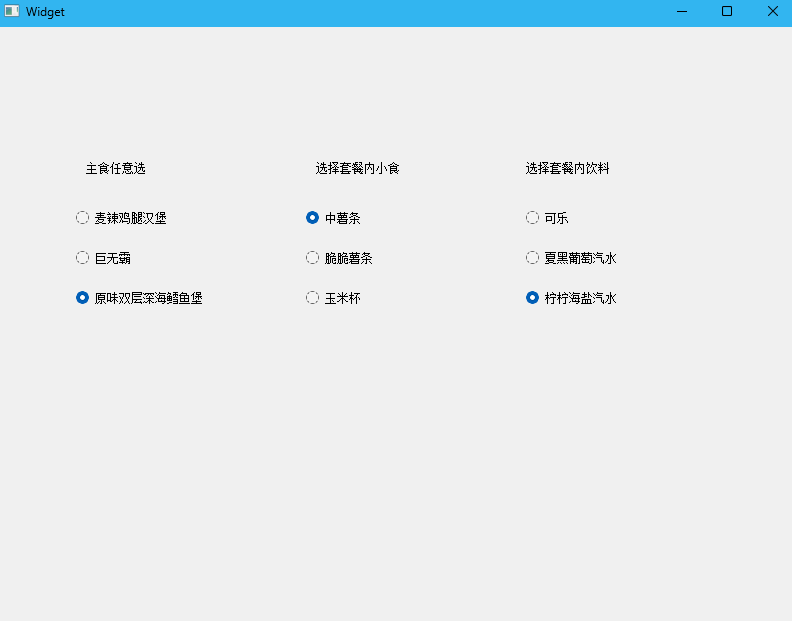Screen dimensions: 792x621
Task: Maximize the Widget window
Action: (727, 12)
